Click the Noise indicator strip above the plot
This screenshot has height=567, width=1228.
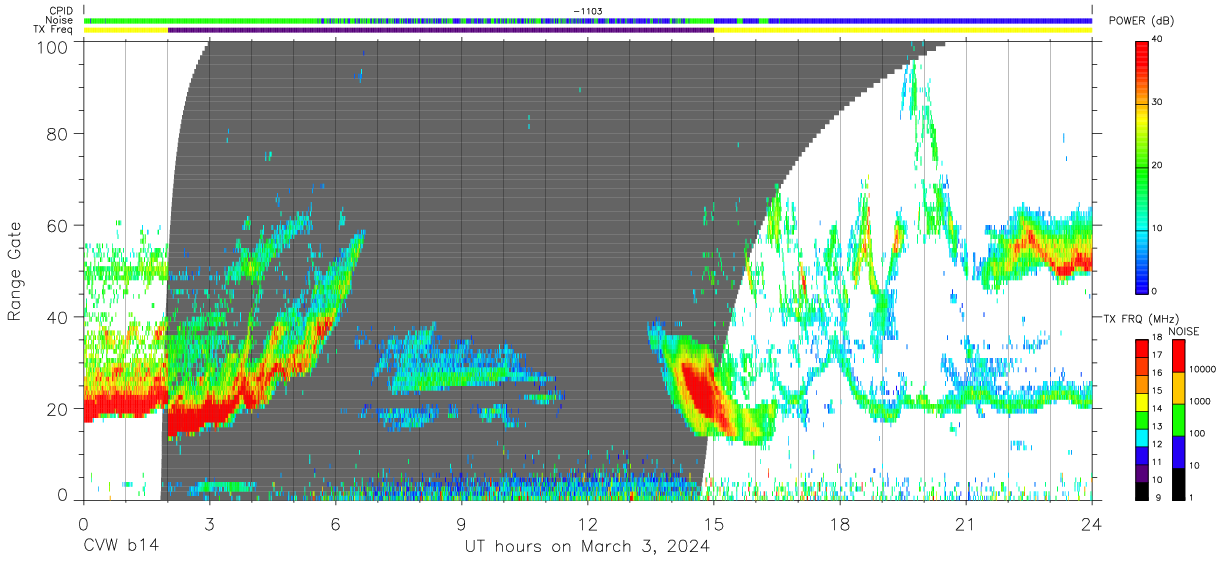pos(587,20)
